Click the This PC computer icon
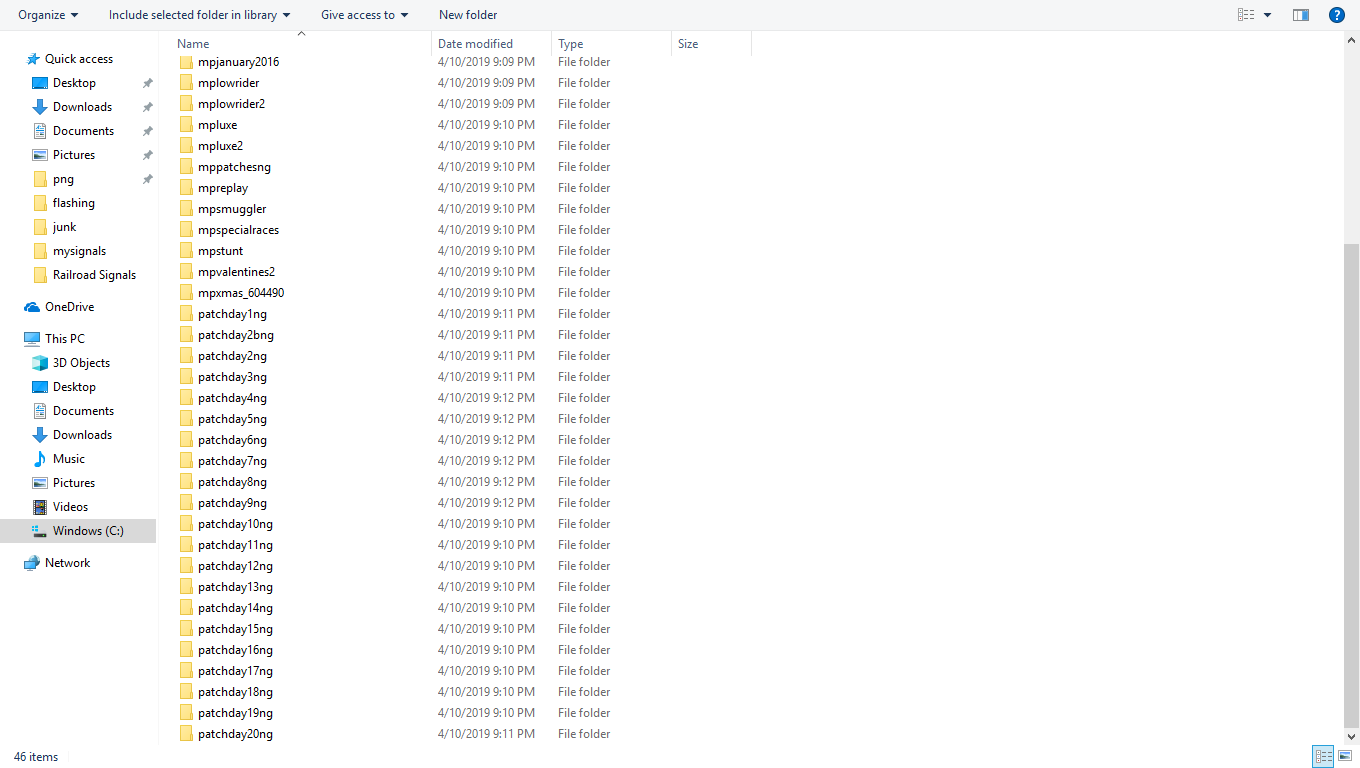 tap(33, 339)
